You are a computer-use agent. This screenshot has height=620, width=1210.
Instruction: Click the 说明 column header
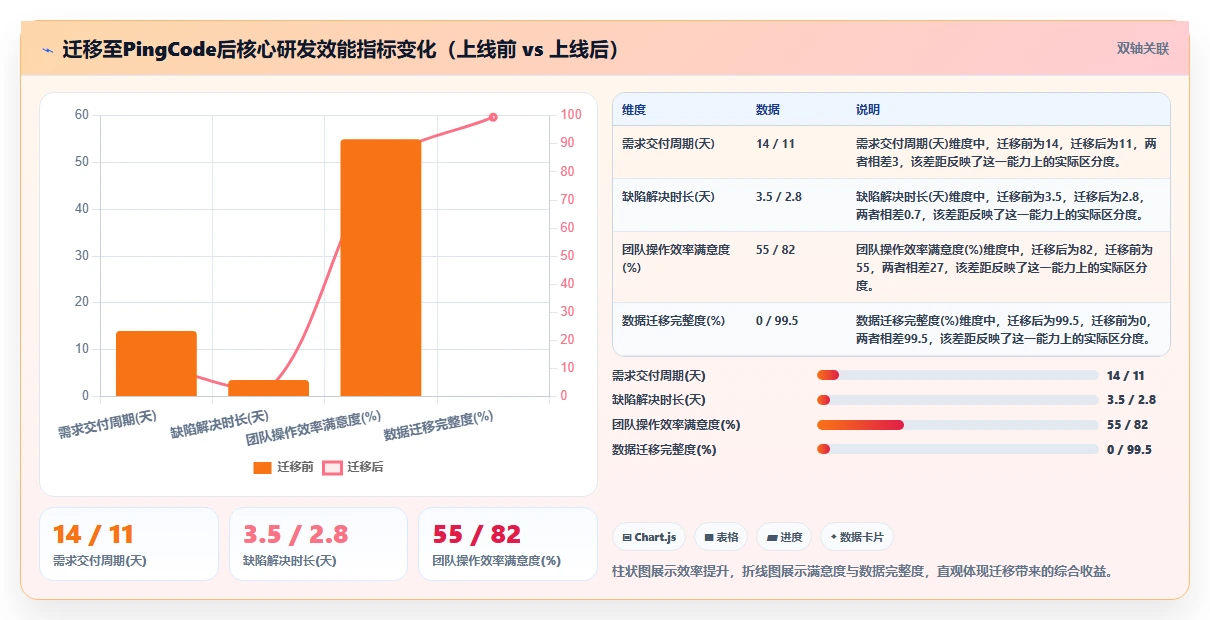click(x=868, y=109)
